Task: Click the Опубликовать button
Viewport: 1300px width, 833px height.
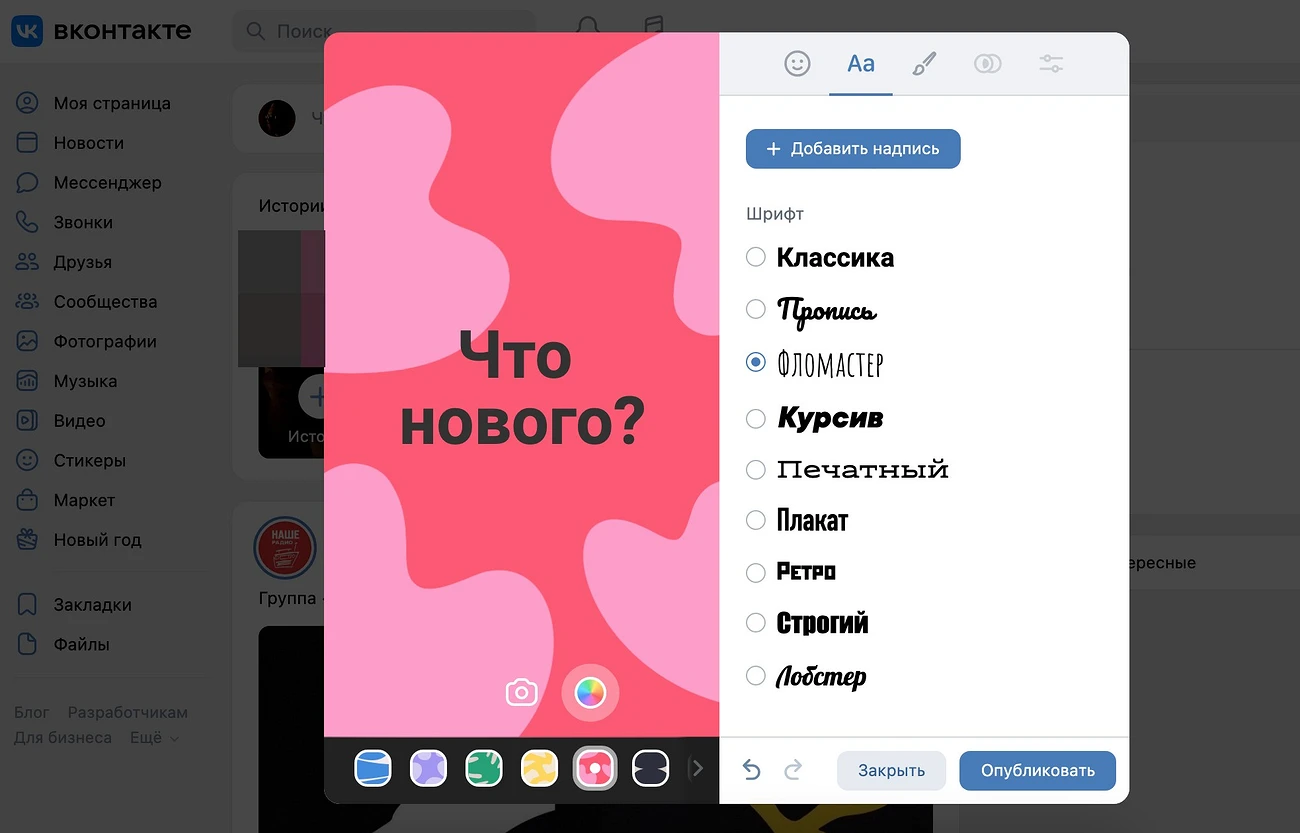Action: coord(1037,770)
